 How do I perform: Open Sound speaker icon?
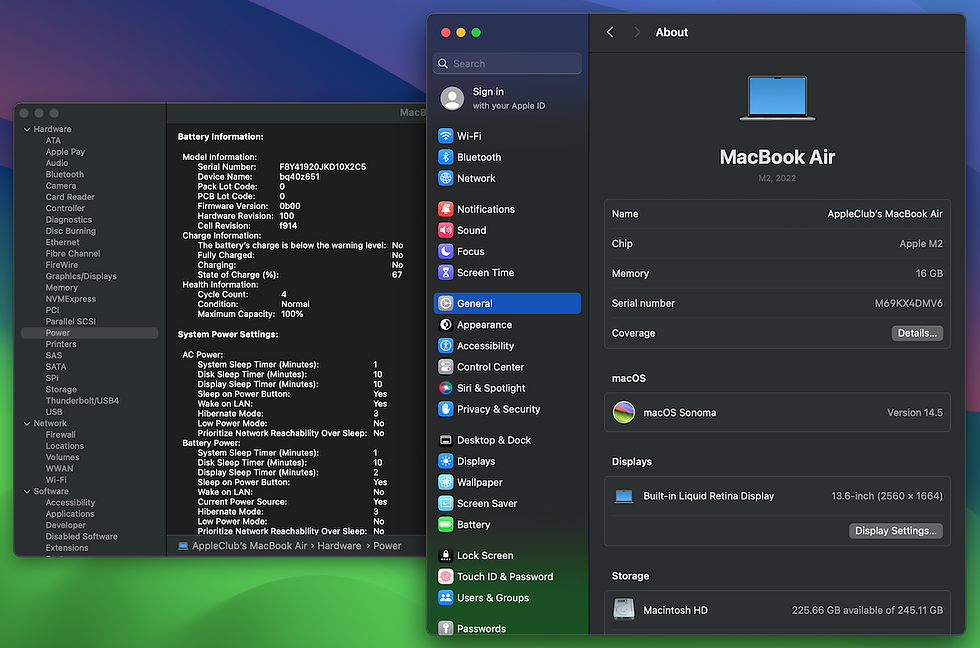click(445, 230)
